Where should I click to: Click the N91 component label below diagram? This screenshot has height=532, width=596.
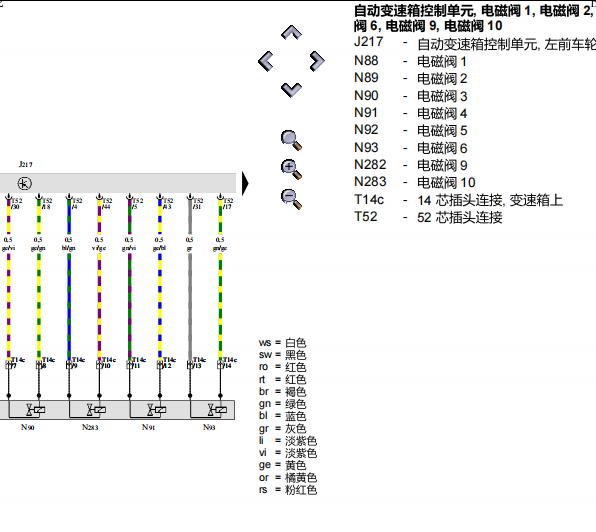(149, 428)
